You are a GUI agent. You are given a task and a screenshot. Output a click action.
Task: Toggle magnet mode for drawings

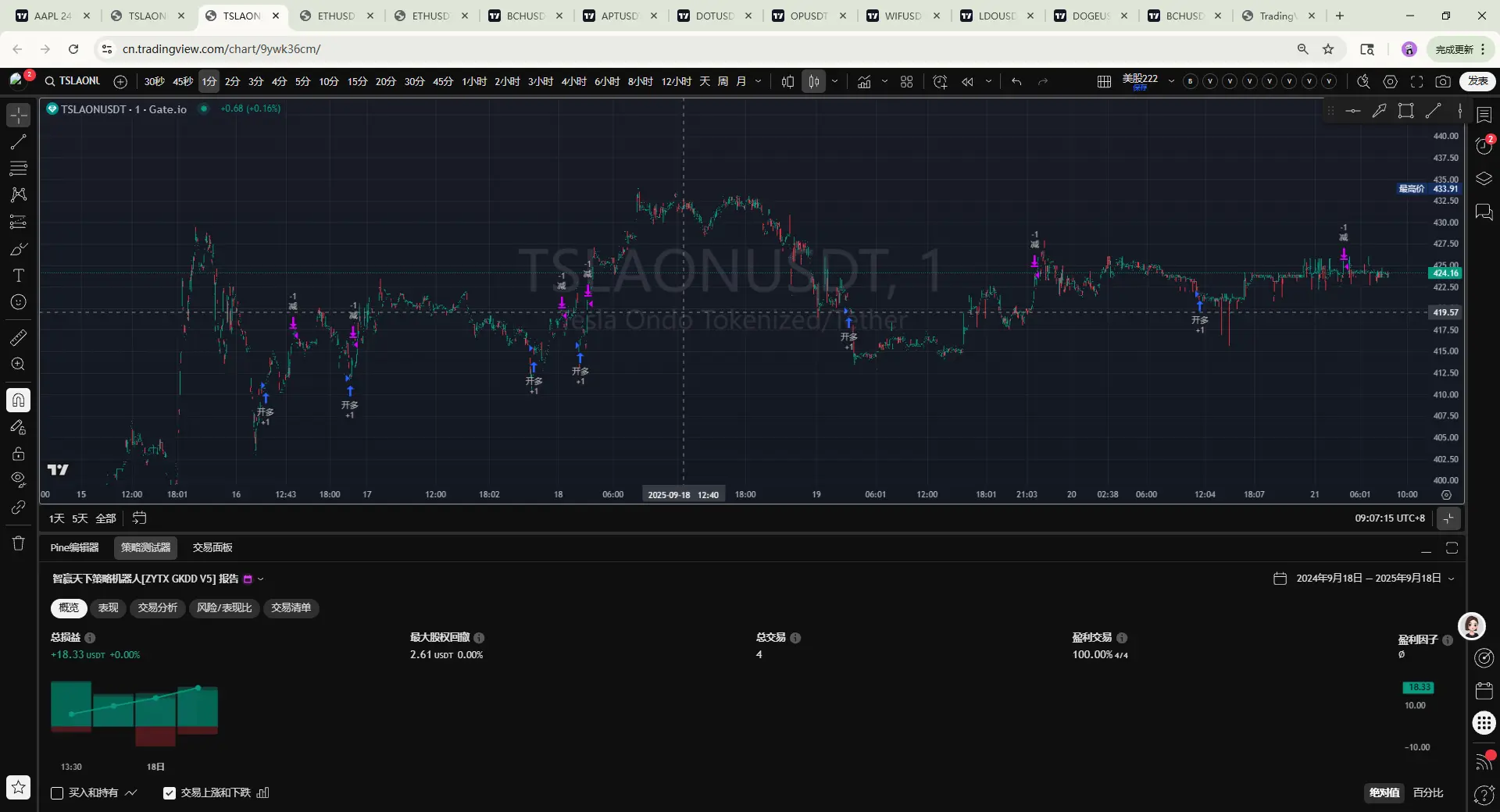[x=19, y=401]
